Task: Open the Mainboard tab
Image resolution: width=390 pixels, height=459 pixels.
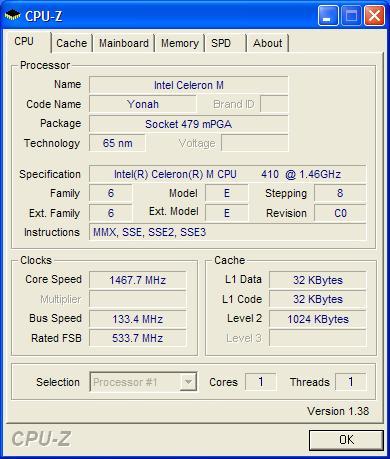Action: click(124, 43)
